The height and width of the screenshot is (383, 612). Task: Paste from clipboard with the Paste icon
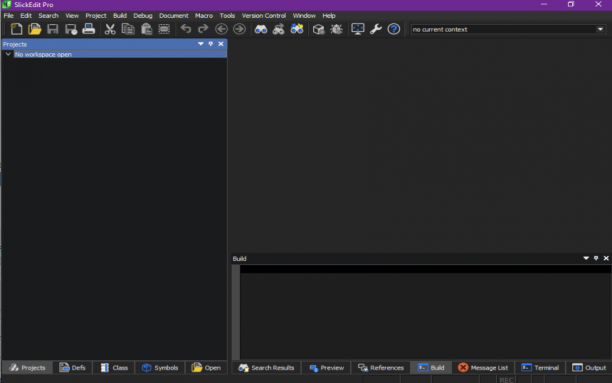[146, 29]
